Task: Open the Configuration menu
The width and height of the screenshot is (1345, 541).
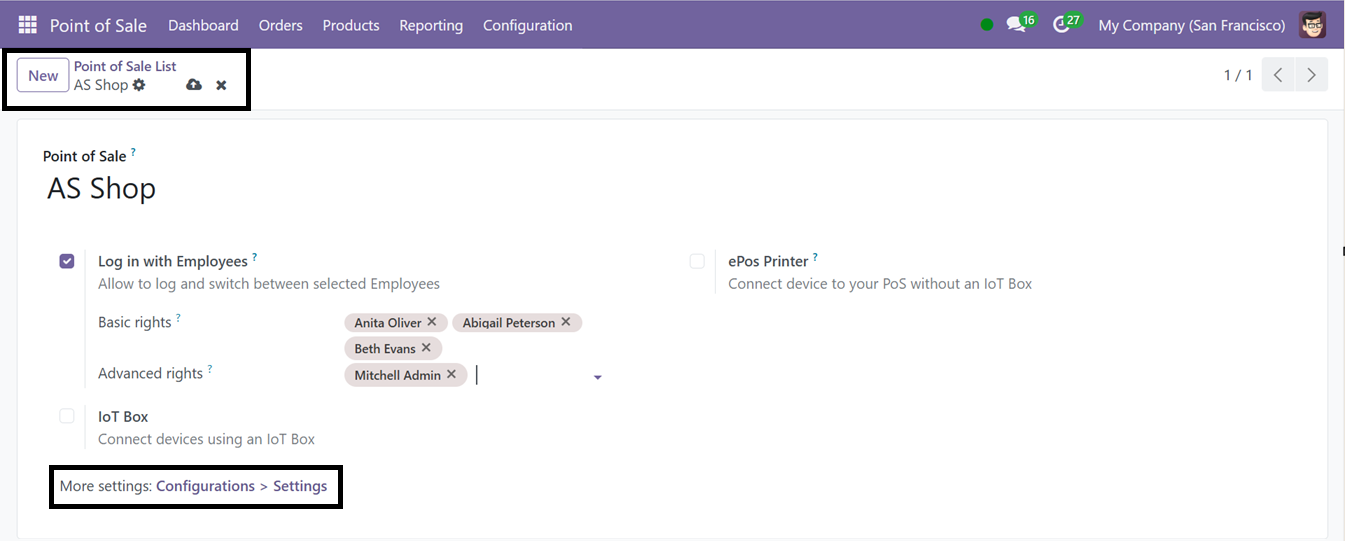Action: click(x=528, y=25)
